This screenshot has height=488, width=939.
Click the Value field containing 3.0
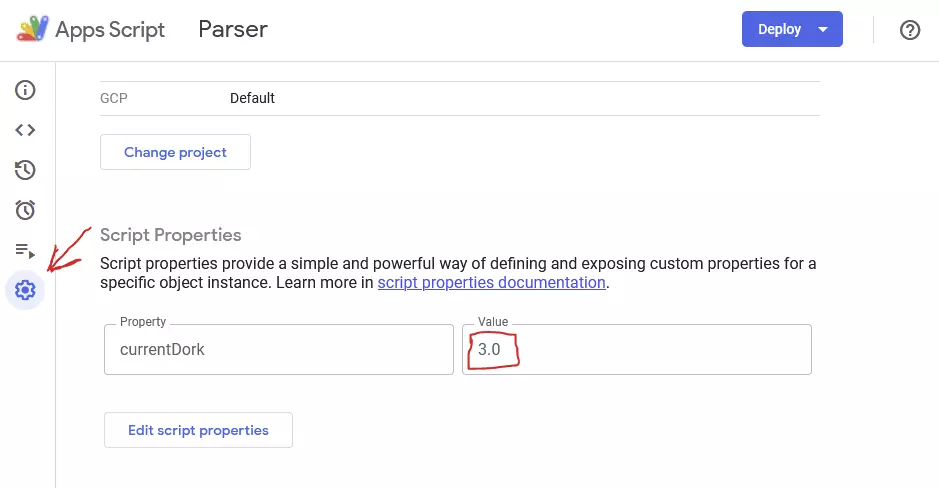click(x=637, y=350)
